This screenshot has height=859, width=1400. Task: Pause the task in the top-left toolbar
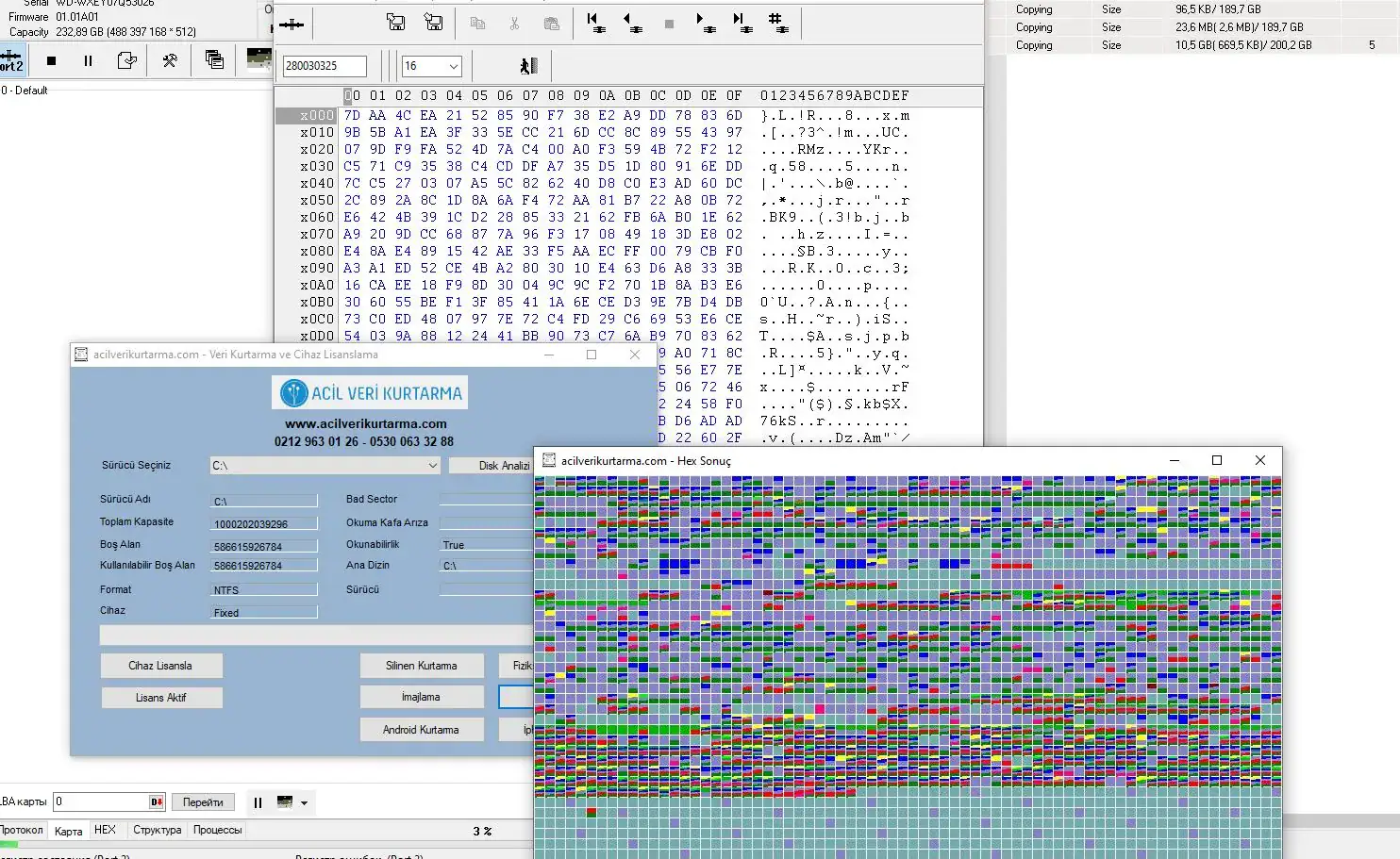click(88, 61)
